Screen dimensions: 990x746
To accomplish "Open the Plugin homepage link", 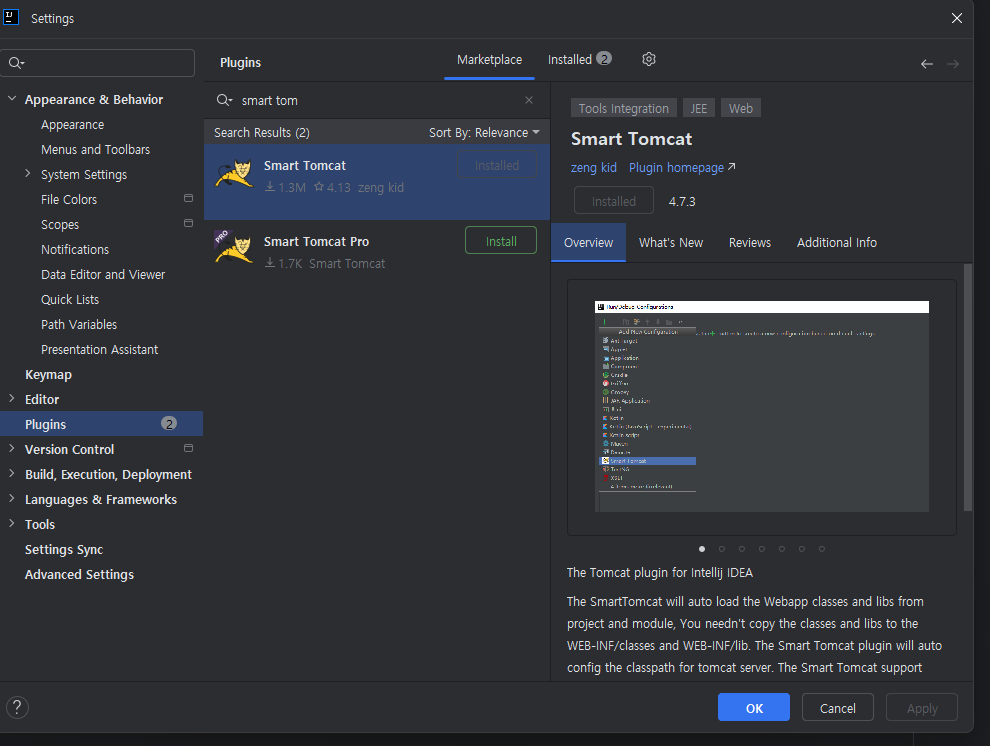I will [682, 168].
